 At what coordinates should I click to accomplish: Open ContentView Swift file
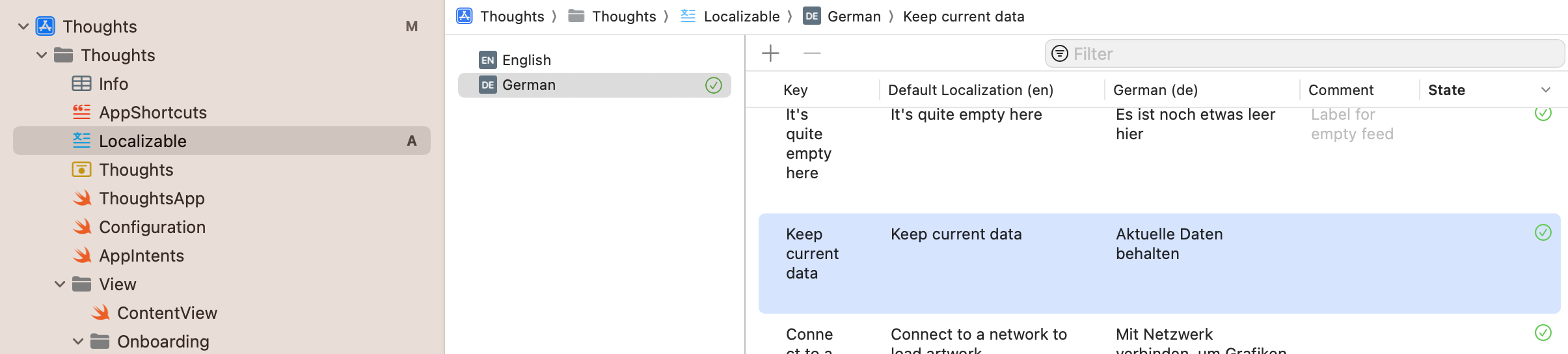[x=167, y=313]
